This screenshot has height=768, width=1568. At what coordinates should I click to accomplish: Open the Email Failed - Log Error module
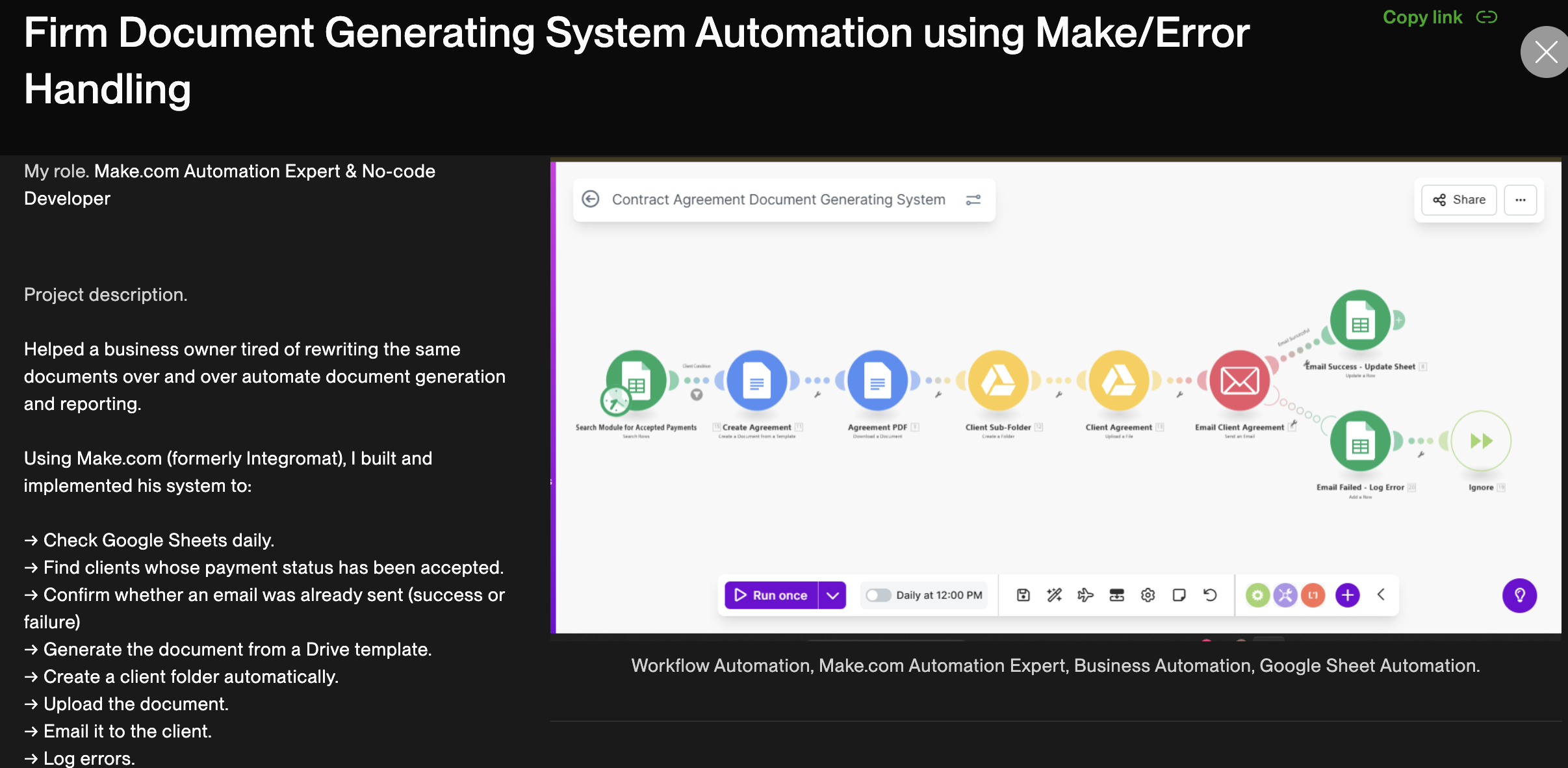tap(1360, 441)
